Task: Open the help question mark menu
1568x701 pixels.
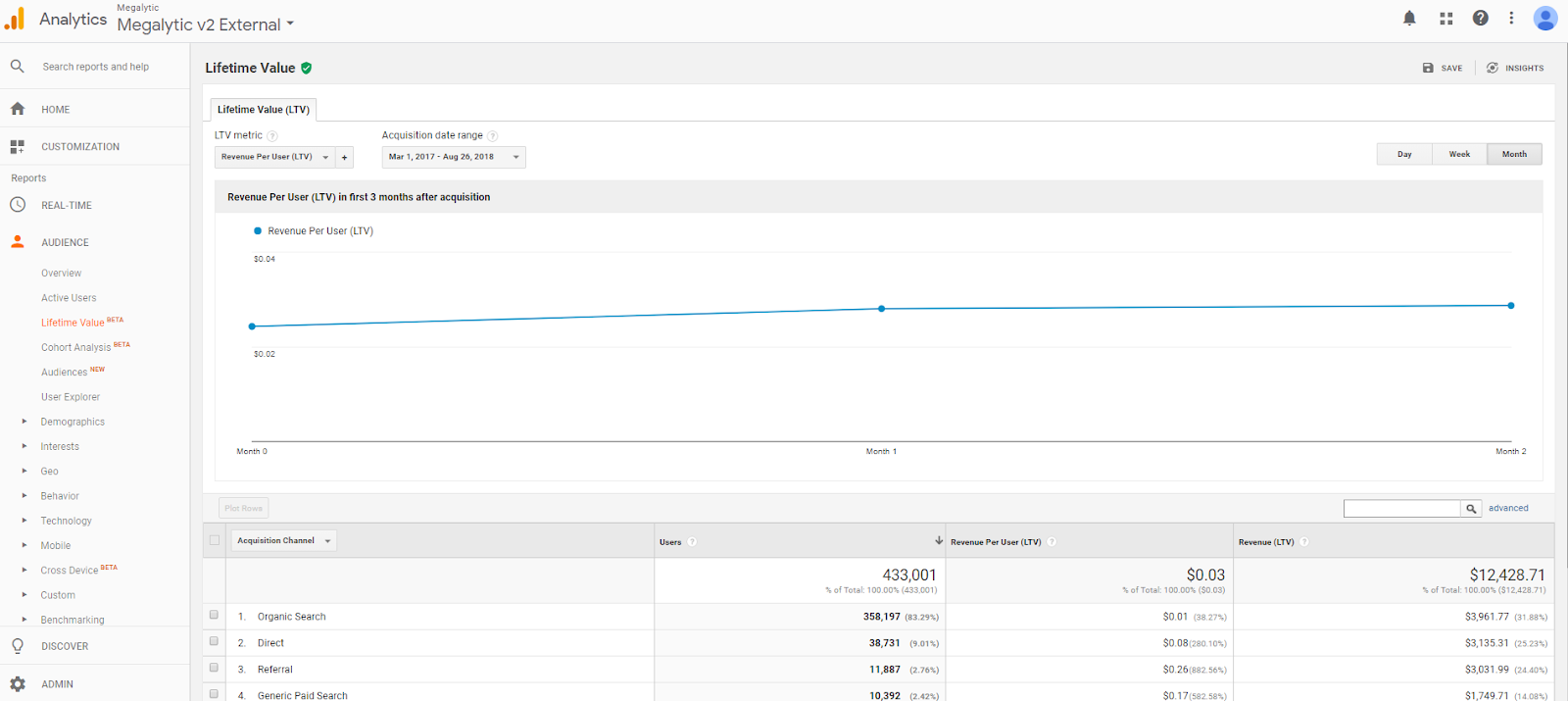Action: [1481, 18]
